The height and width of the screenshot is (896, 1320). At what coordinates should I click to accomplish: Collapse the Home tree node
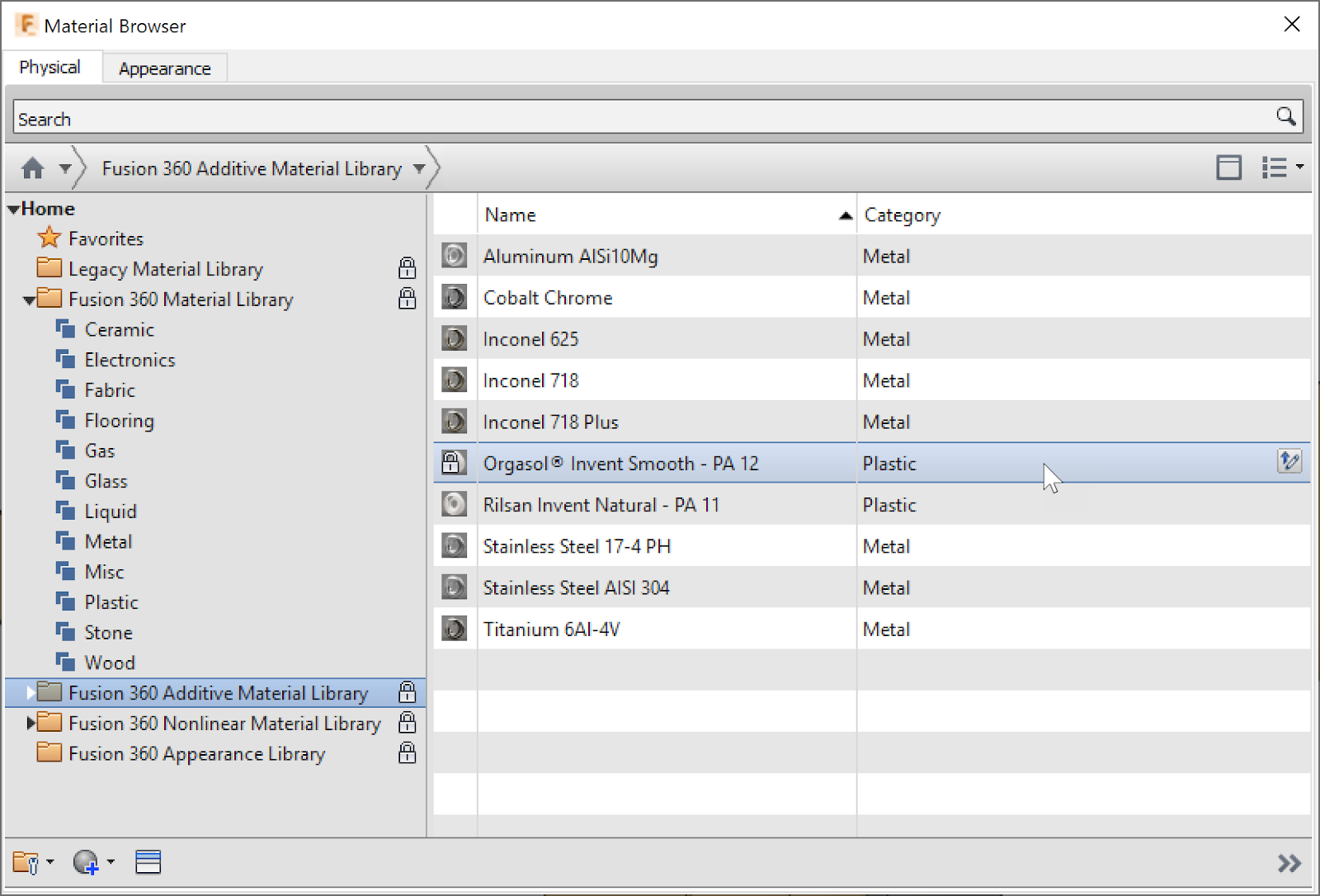click(13, 210)
